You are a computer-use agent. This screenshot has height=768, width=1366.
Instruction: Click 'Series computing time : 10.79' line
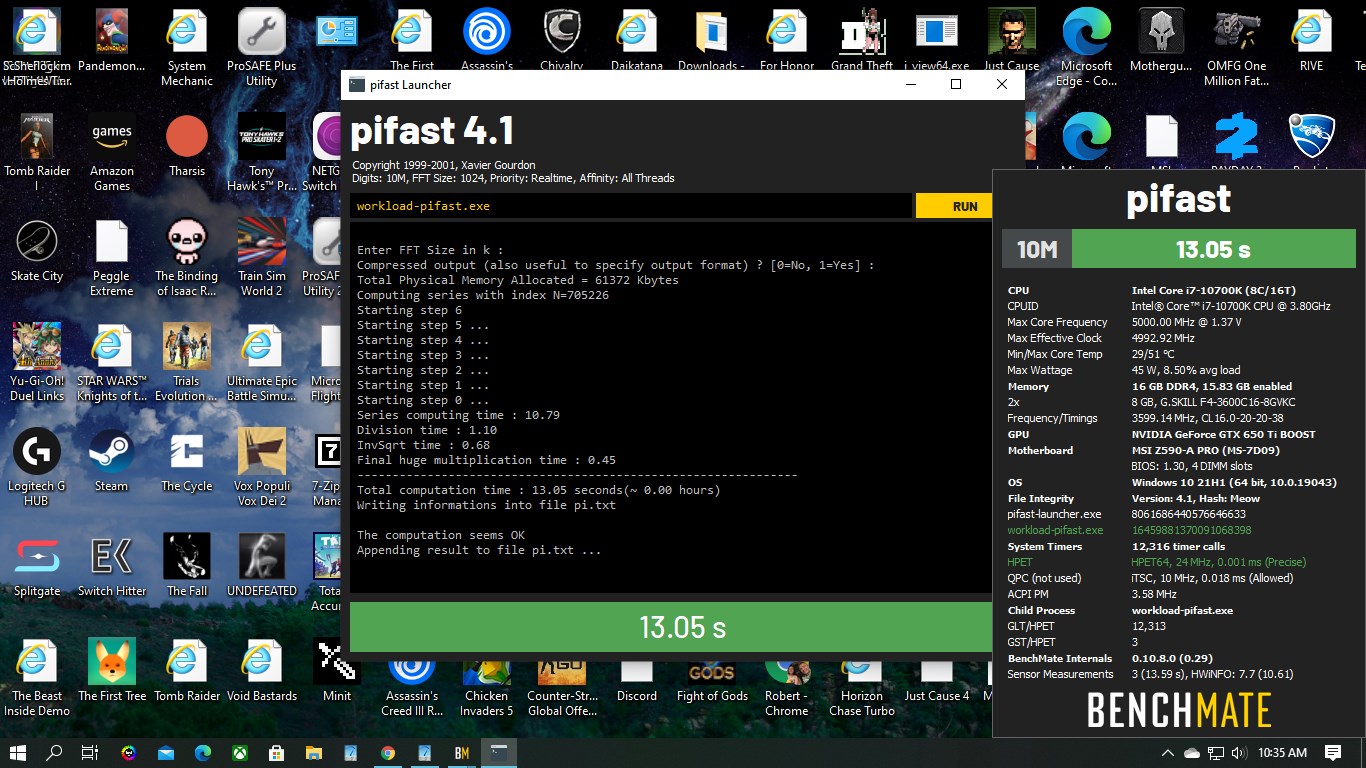point(458,415)
